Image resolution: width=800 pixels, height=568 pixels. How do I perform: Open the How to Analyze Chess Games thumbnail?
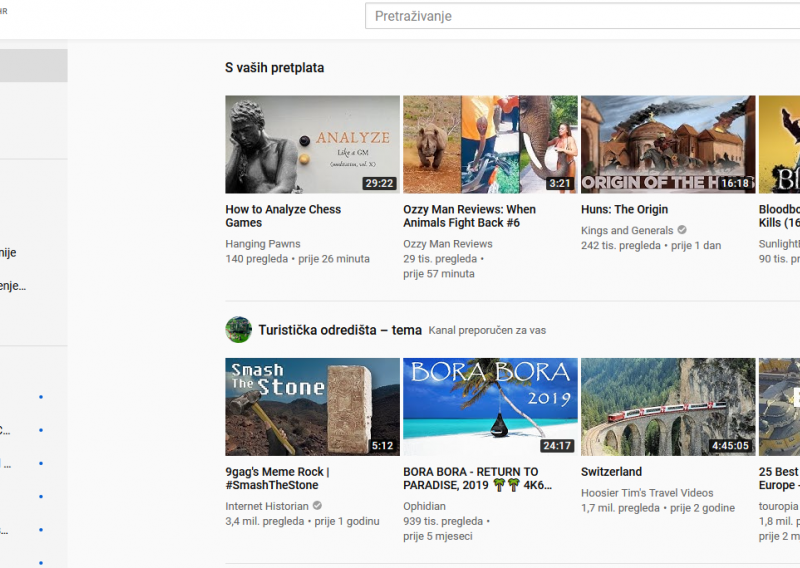point(312,144)
